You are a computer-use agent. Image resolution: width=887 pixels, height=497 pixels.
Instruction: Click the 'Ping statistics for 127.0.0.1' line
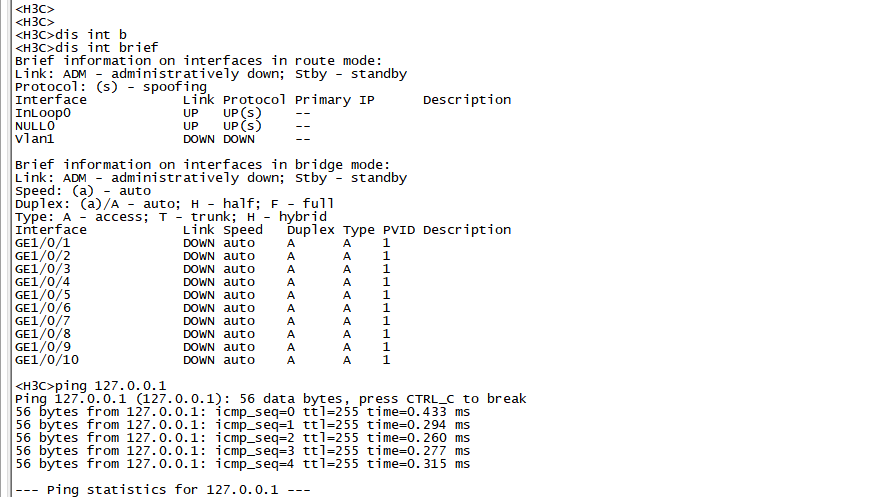coord(163,490)
